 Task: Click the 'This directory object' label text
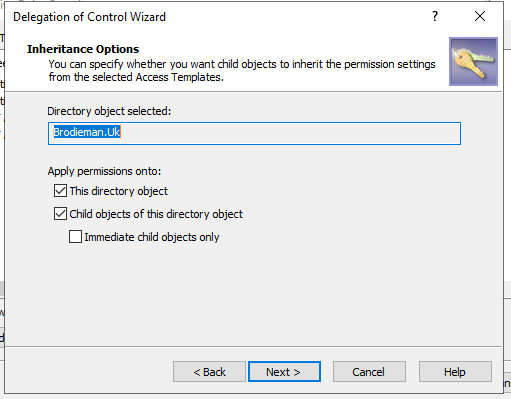point(119,191)
